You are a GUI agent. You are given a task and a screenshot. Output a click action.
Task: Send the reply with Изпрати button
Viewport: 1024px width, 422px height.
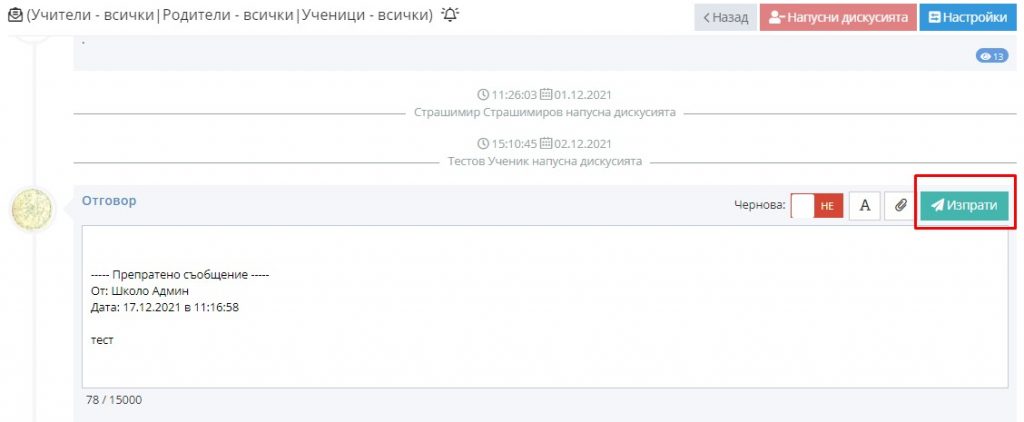point(965,206)
